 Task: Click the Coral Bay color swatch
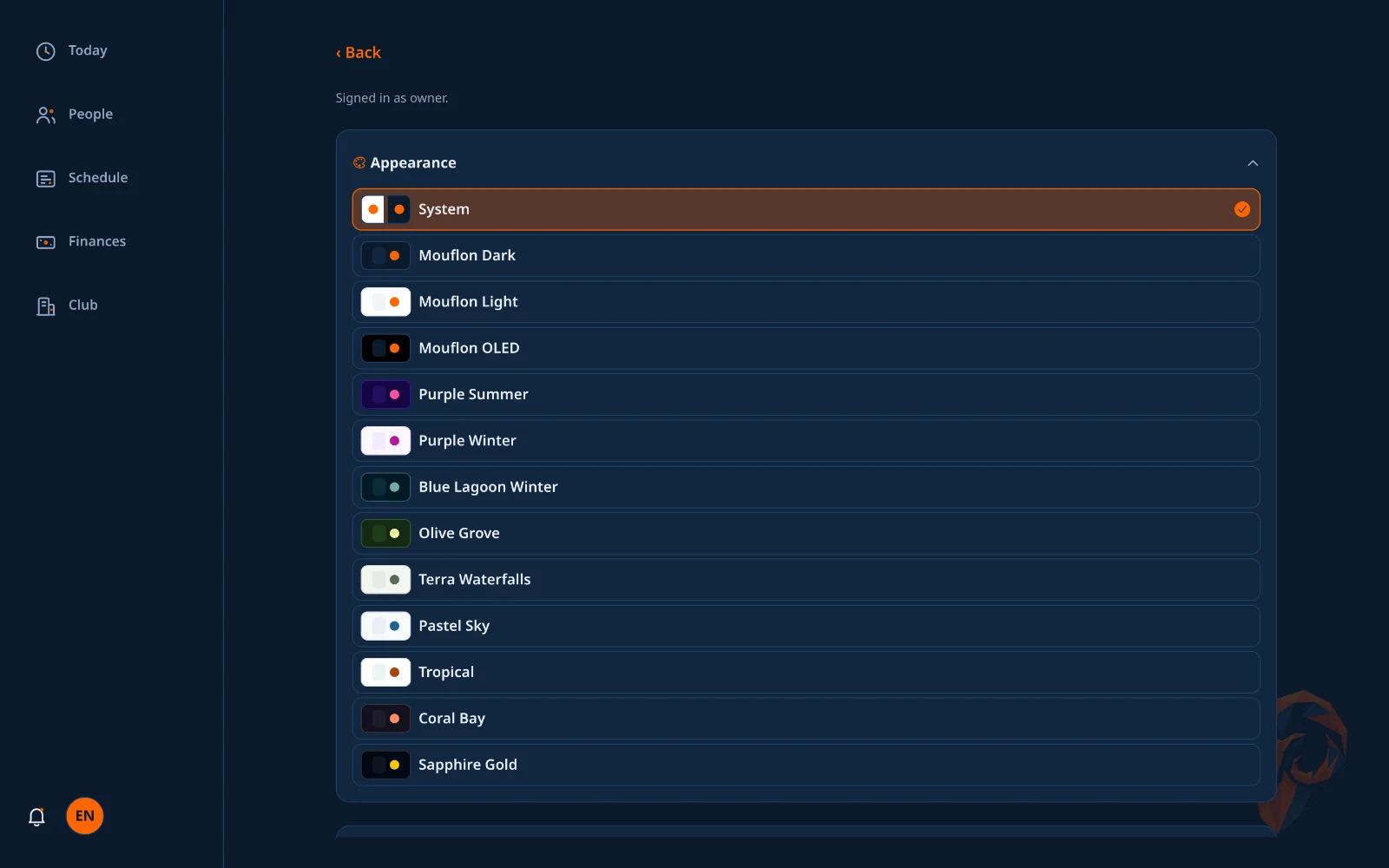tap(385, 719)
